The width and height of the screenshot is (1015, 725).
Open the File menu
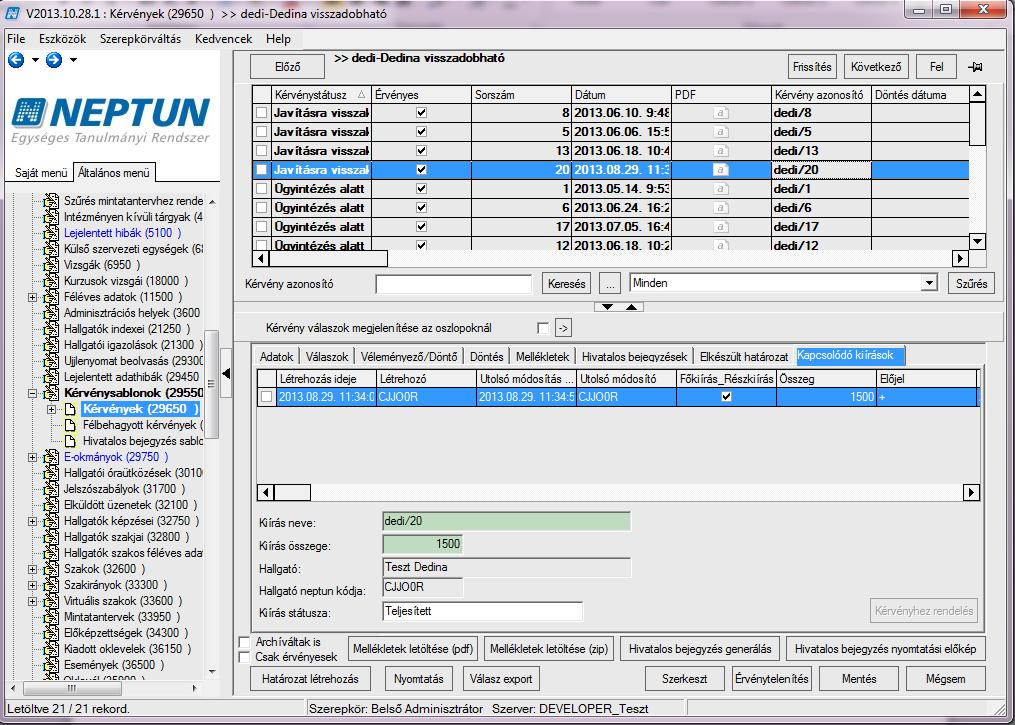(16, 39)
